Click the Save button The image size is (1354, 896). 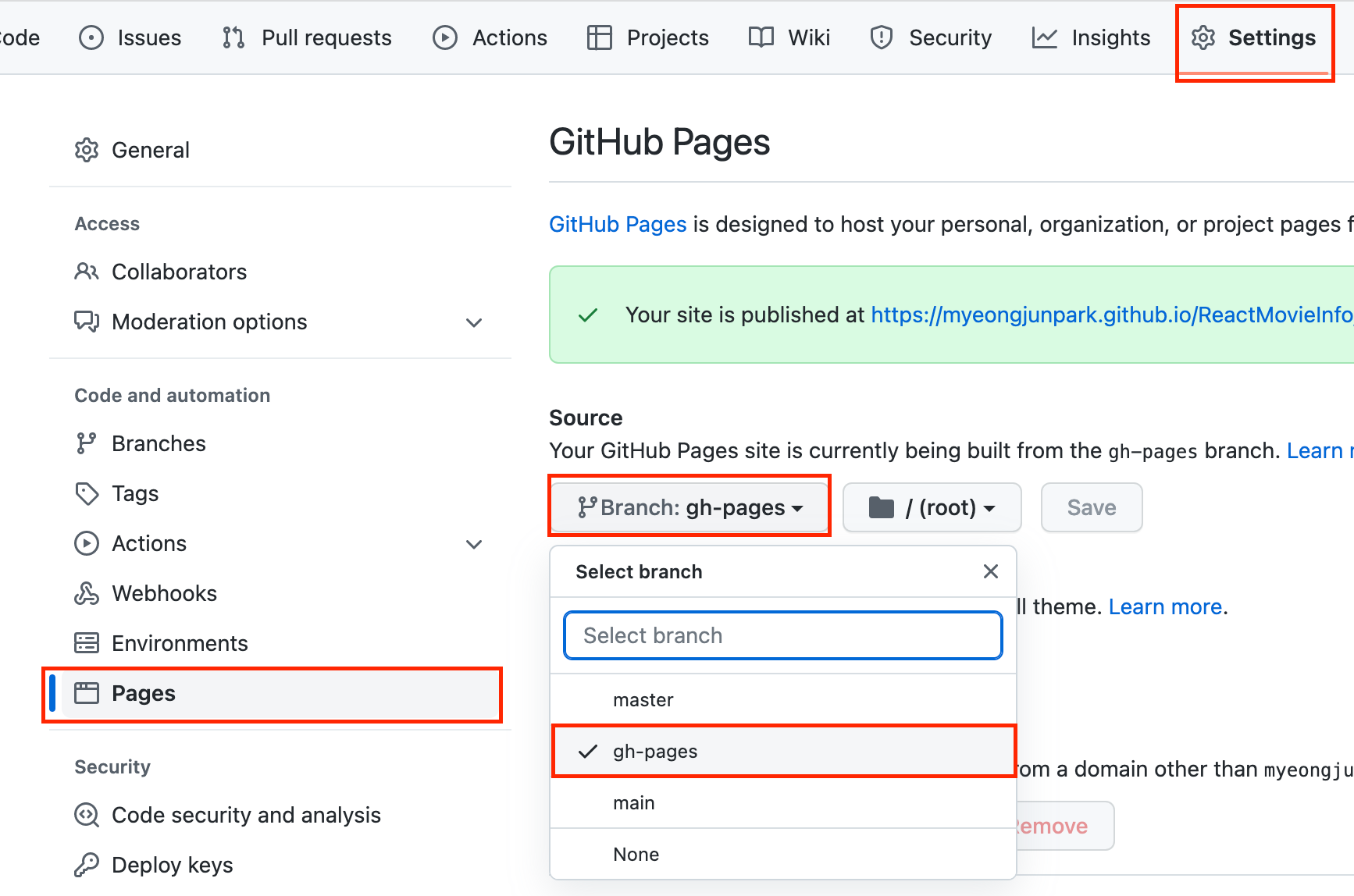click(x=1092, y=507)
